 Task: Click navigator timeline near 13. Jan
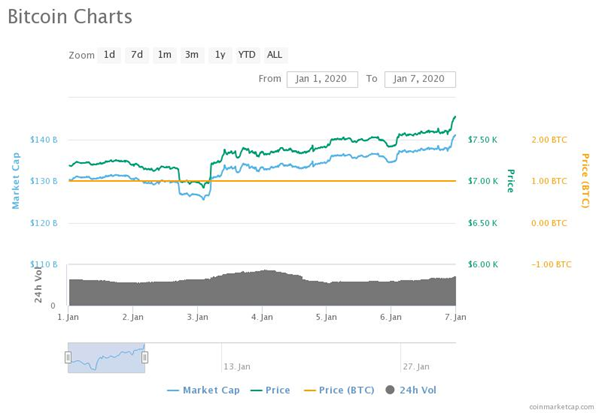coord(236,366)
